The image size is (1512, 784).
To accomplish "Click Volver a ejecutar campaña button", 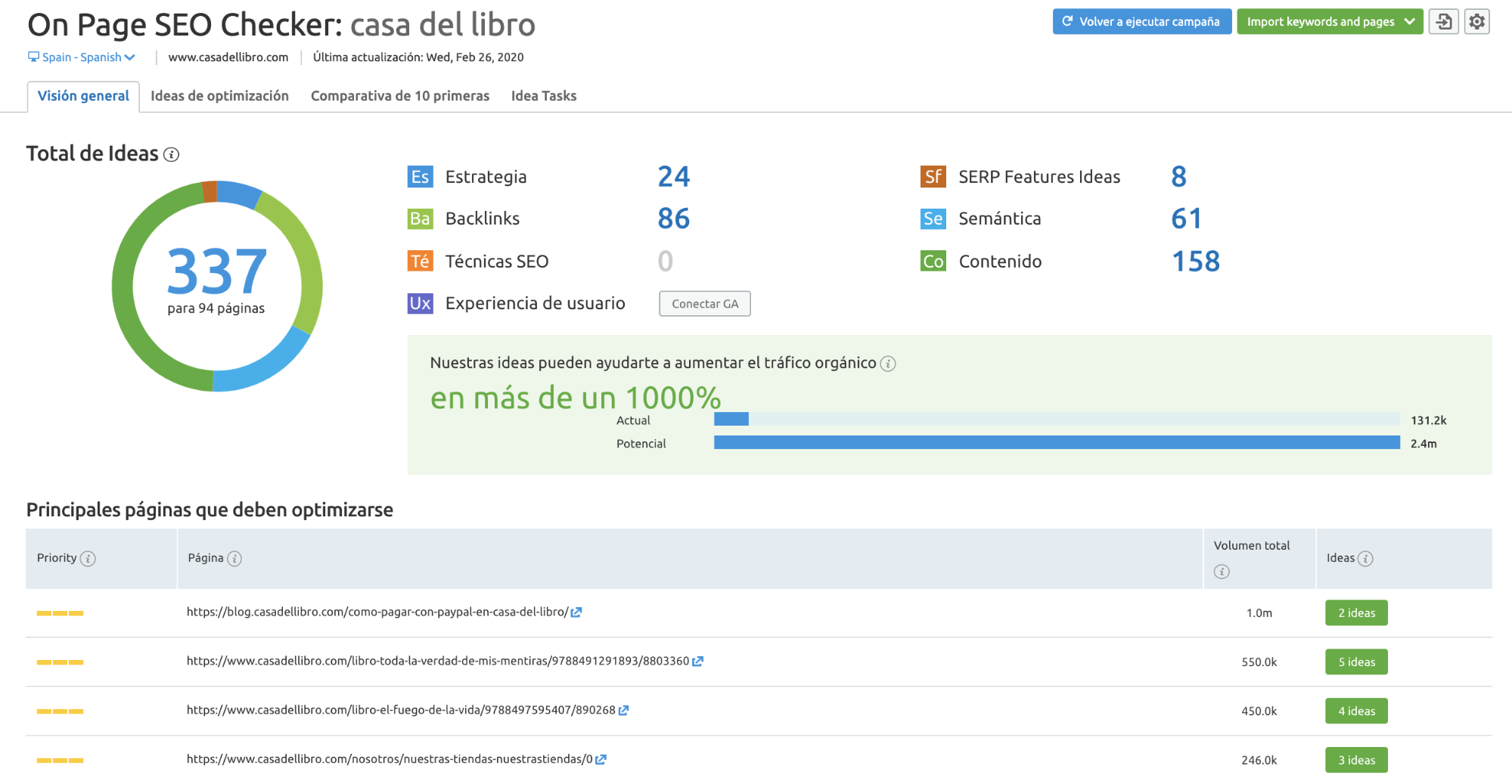I will coord(1142,22).
